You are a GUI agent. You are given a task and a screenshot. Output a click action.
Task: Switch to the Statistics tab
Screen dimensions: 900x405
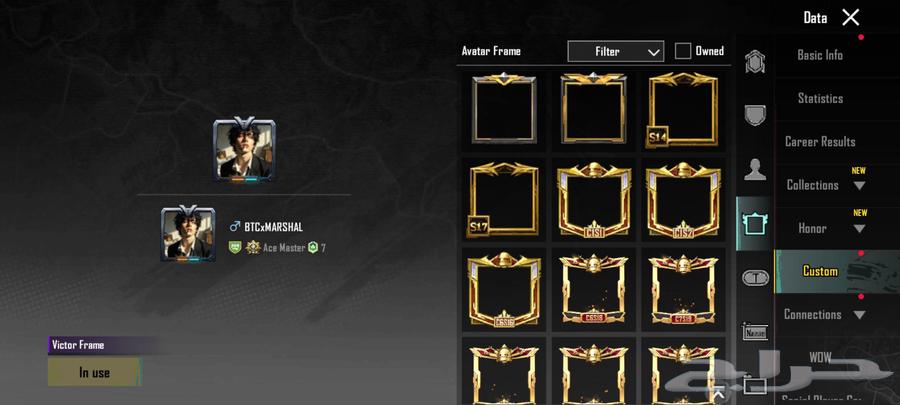pyautogui.click(x=820, y=98)
